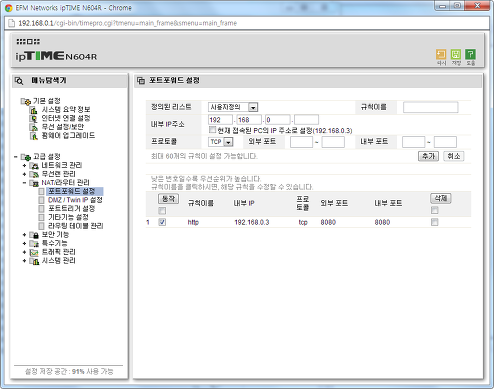Click the 추가 (add) button
The width and height of the screenshot is (494, 389).
tap(428, 156)
